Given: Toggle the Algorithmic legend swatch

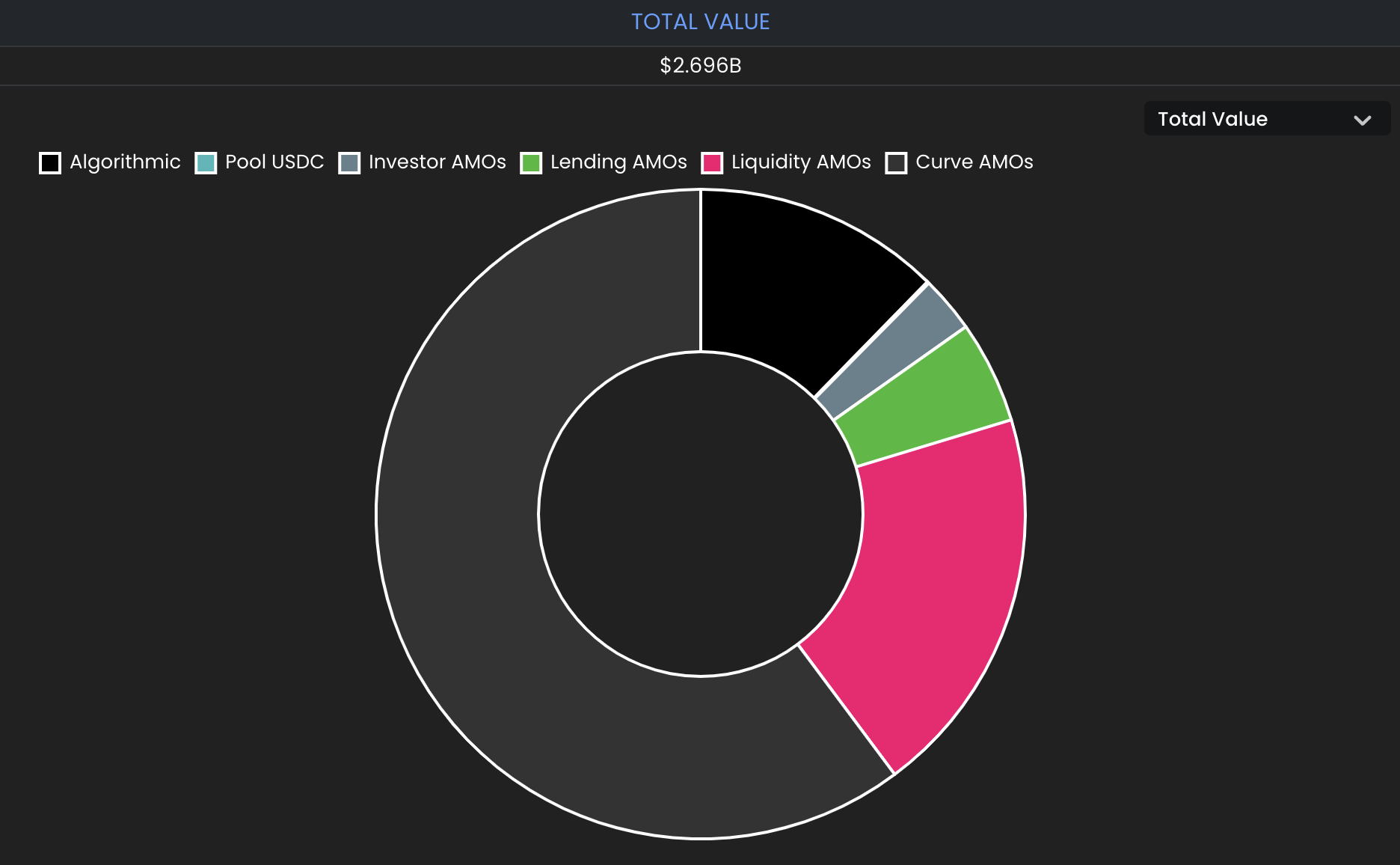Looking at the screenshot, I should (50, 162).
